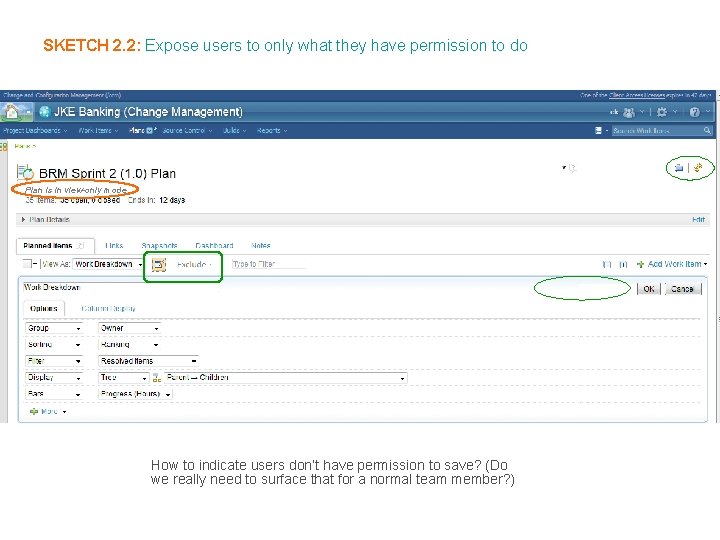Viewport: 720px width, 540px height.
Task: Click the OK button
Action: point(649,289)
